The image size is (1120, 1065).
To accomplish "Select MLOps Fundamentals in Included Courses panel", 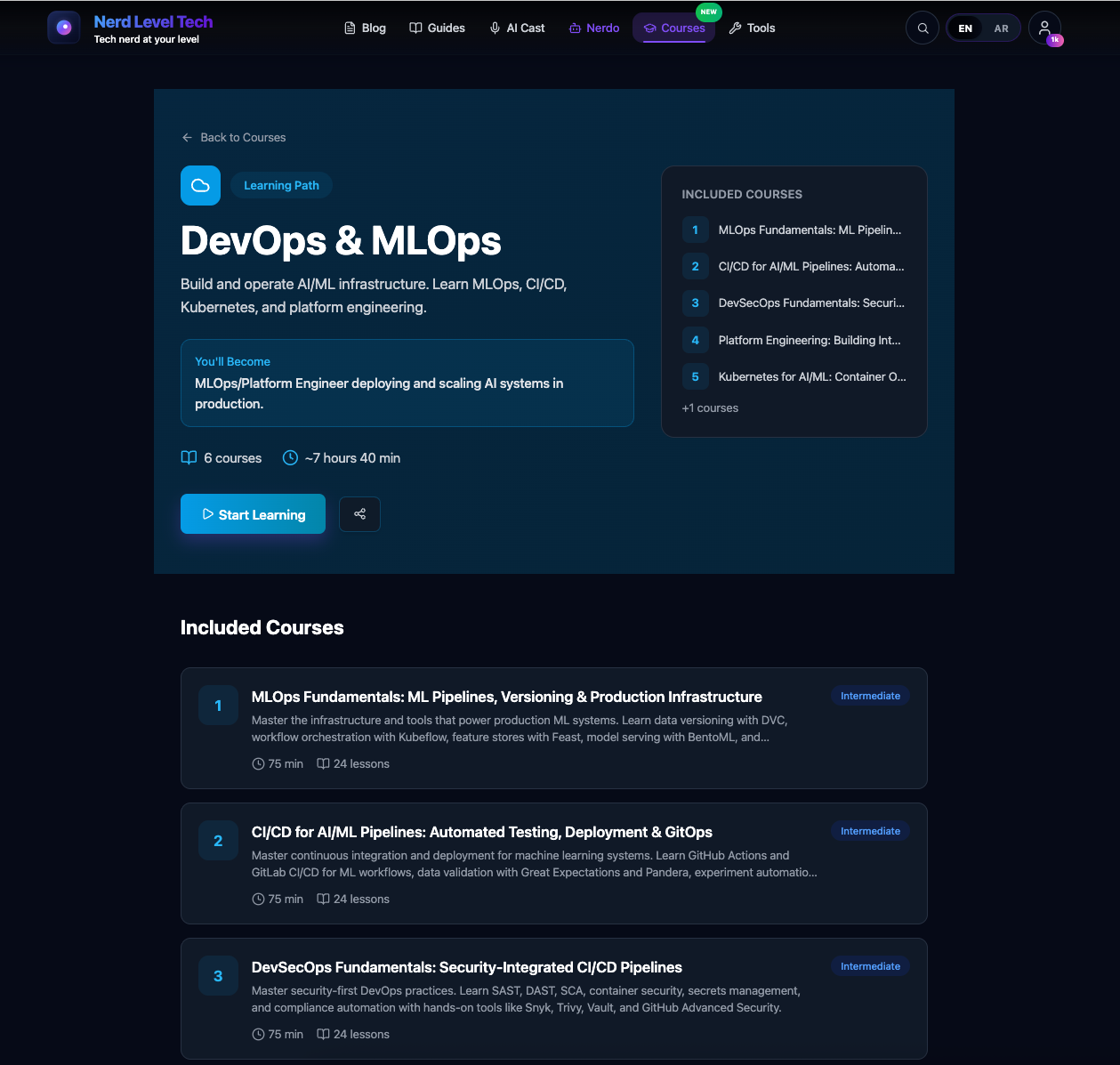I will click(810, 230).
